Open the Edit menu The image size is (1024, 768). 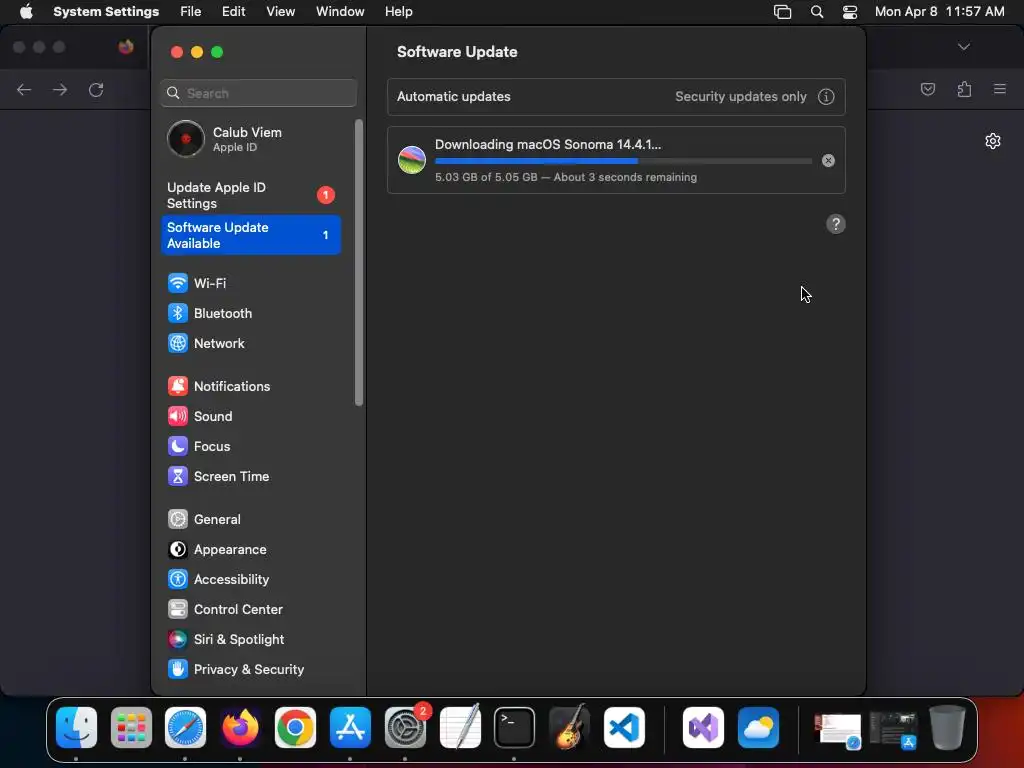pyautogui.click(x=233, y=12)
